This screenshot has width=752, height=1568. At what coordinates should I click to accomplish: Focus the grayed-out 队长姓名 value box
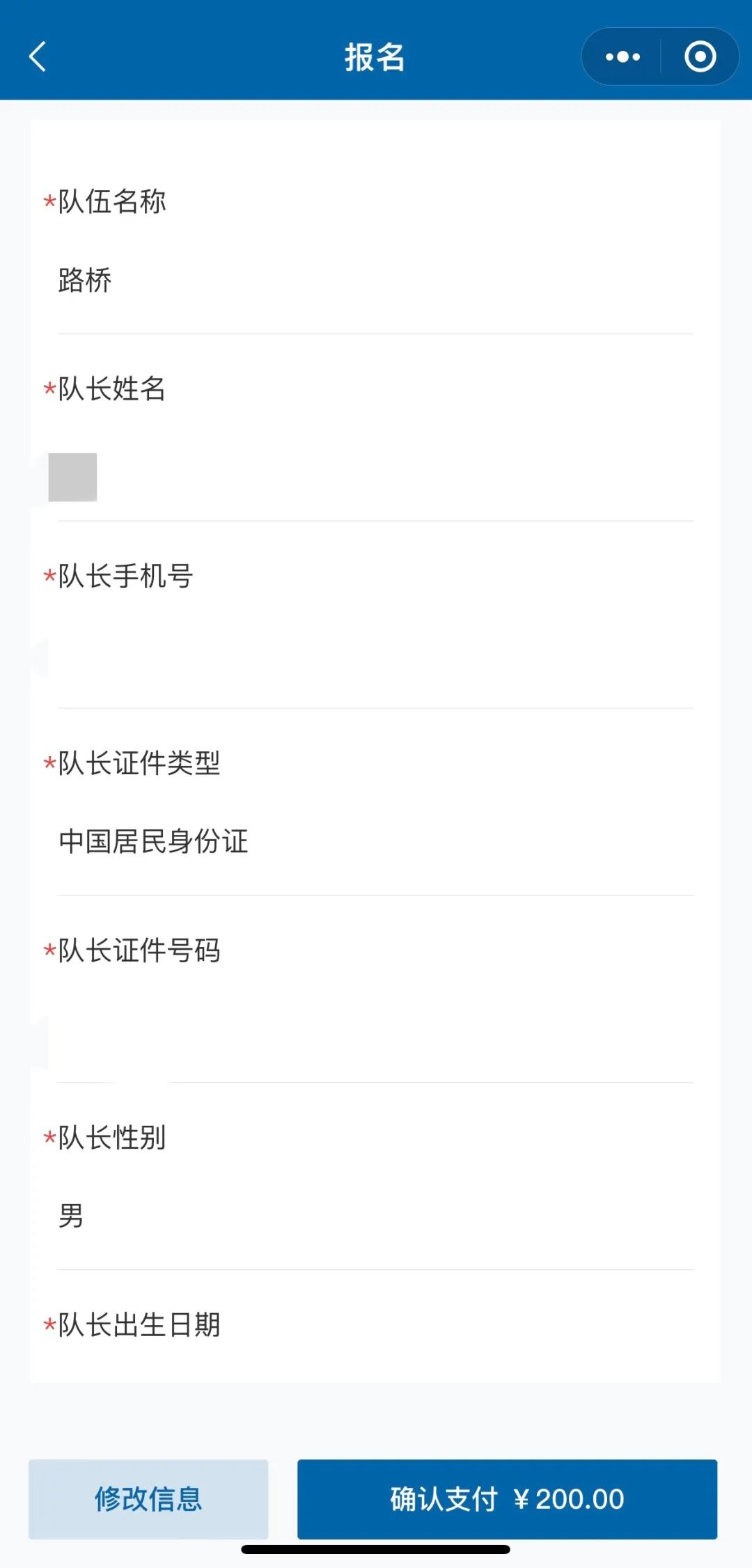[72, 477]
